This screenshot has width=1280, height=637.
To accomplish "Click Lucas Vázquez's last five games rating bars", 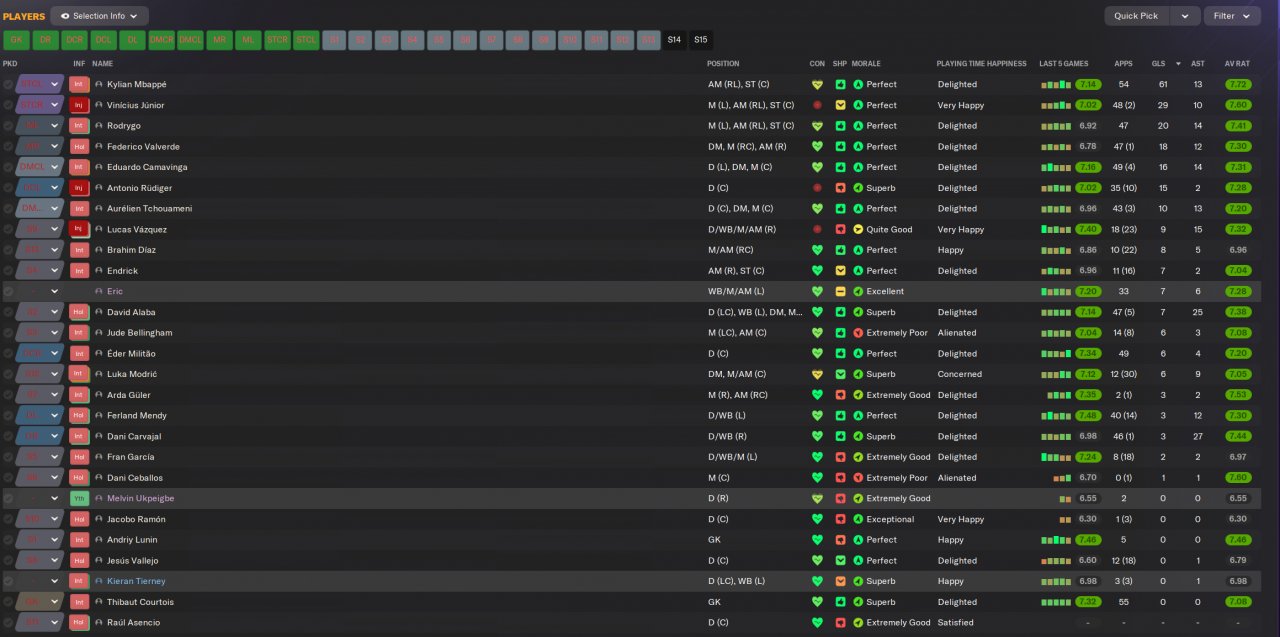I will pyautogui.click(x=1056, y=230).
